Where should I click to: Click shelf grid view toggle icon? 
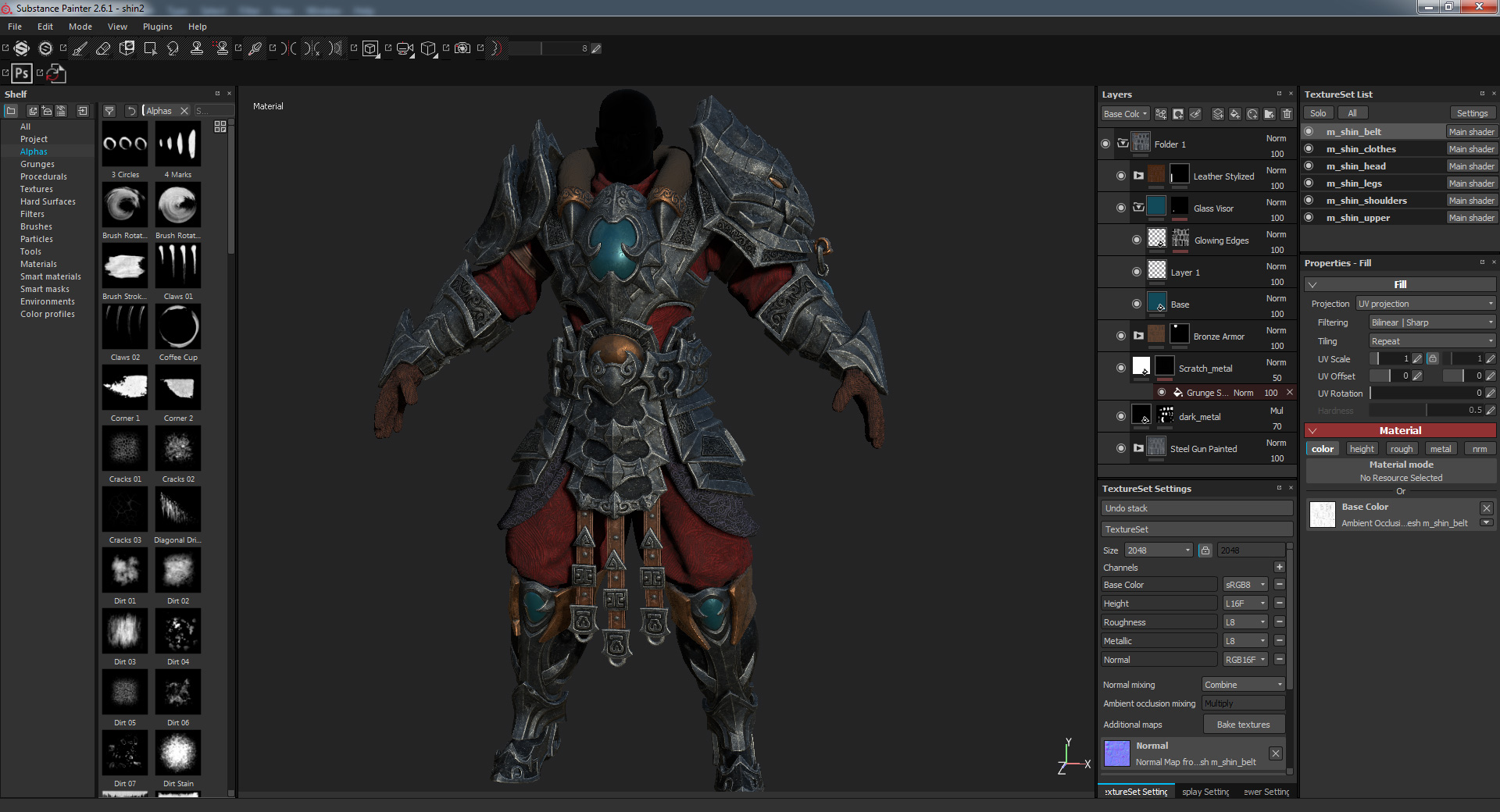coord(220,126)
